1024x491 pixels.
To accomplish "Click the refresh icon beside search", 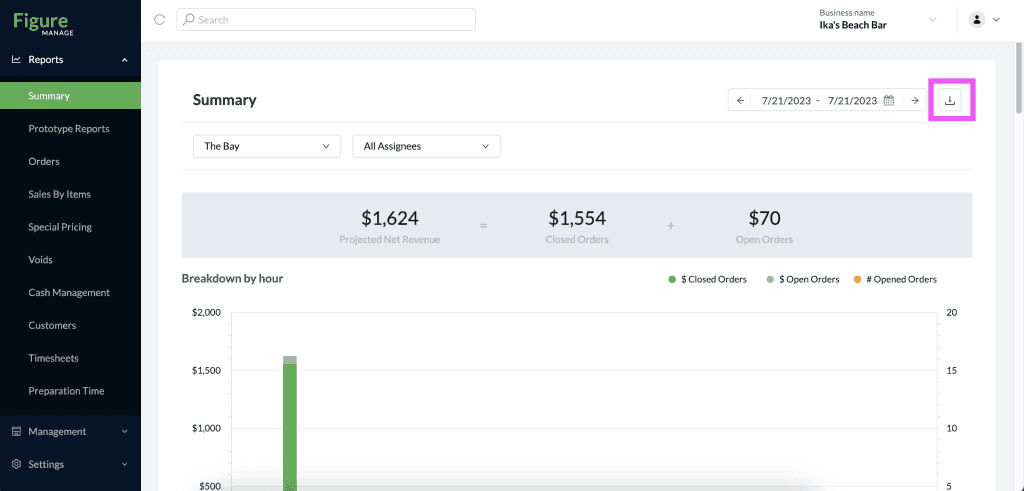I will [x=159, y=20].
